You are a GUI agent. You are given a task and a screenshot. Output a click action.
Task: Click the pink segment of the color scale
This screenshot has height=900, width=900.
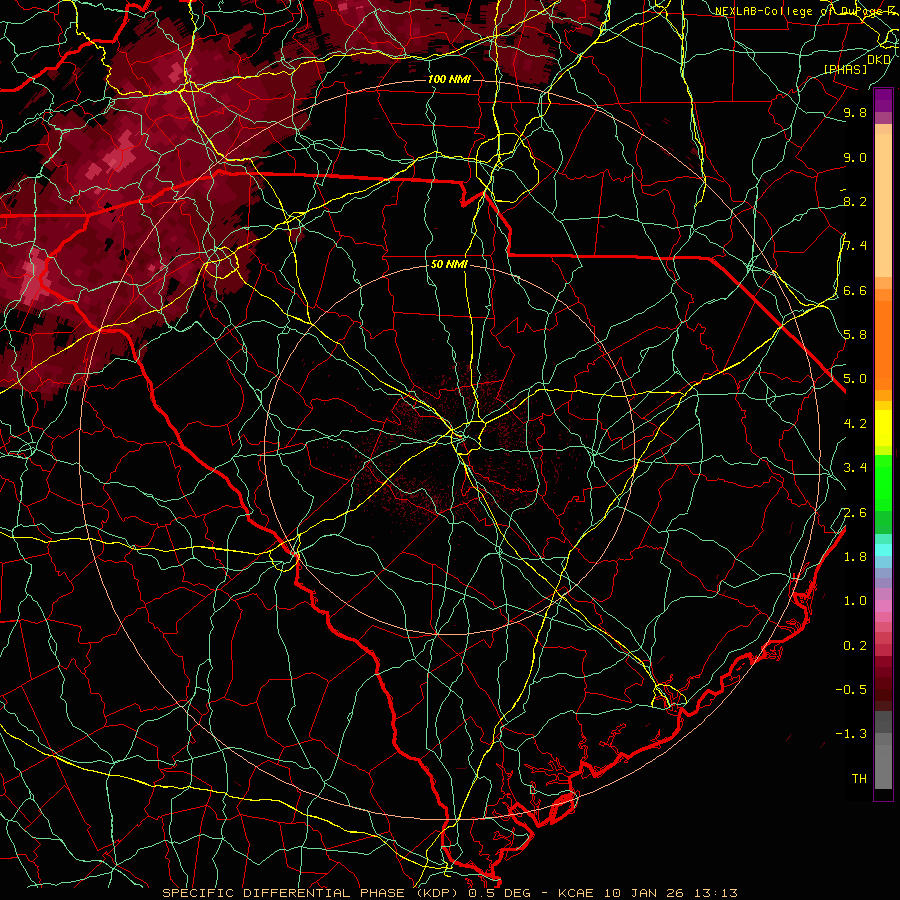(883, 606)
